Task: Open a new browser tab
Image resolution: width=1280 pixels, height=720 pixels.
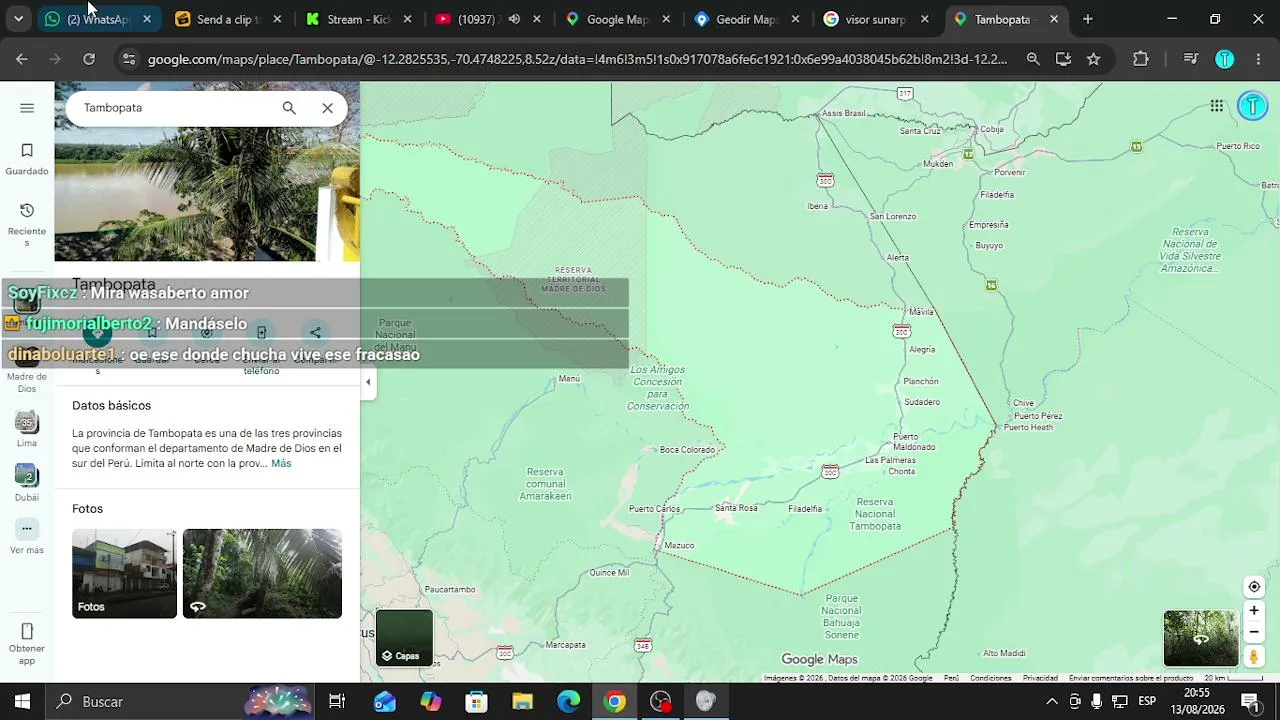Action: click(1088, 19)
